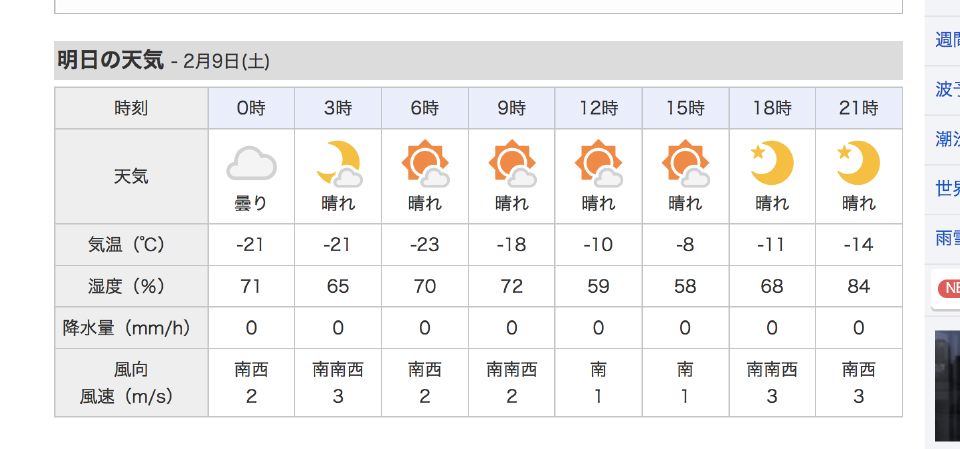Screen dimensions: 960x449
Task: Open the 雨雲 sidebar link
Action: [947, 238]
